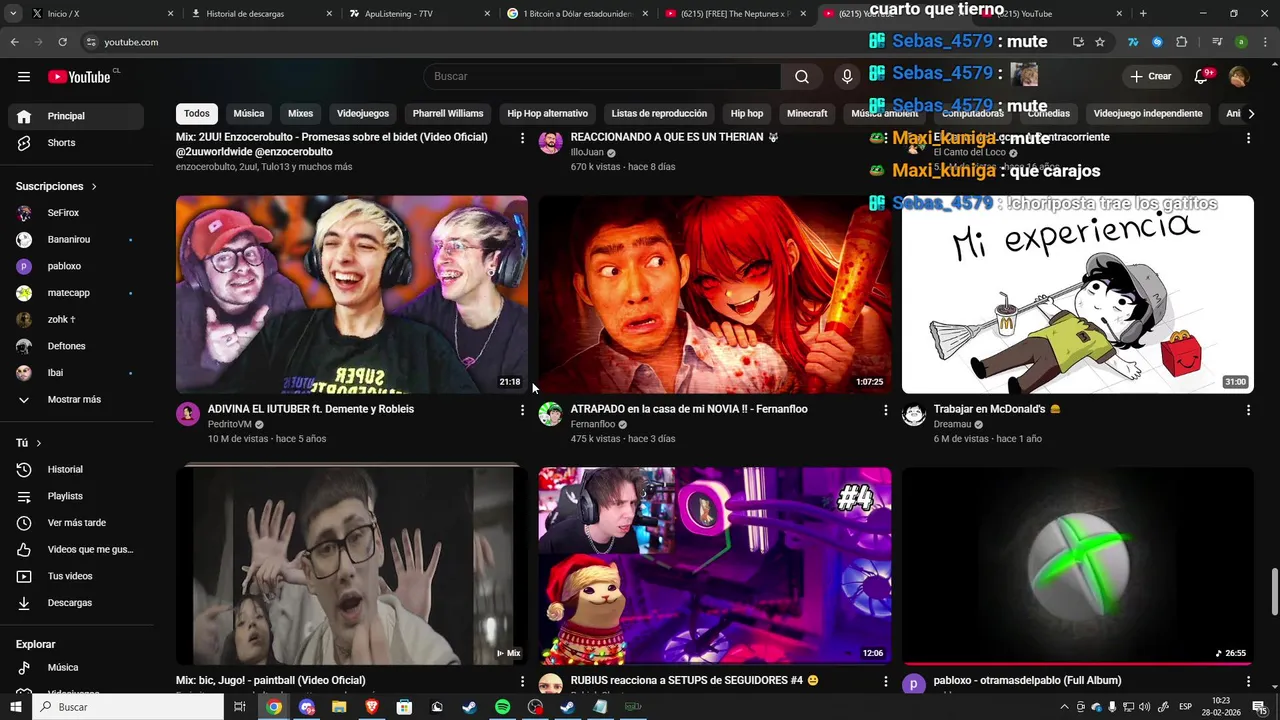Open File Explorer from taskbar
This screenshot has height=720, width=1280.
(x=339, y=707)
